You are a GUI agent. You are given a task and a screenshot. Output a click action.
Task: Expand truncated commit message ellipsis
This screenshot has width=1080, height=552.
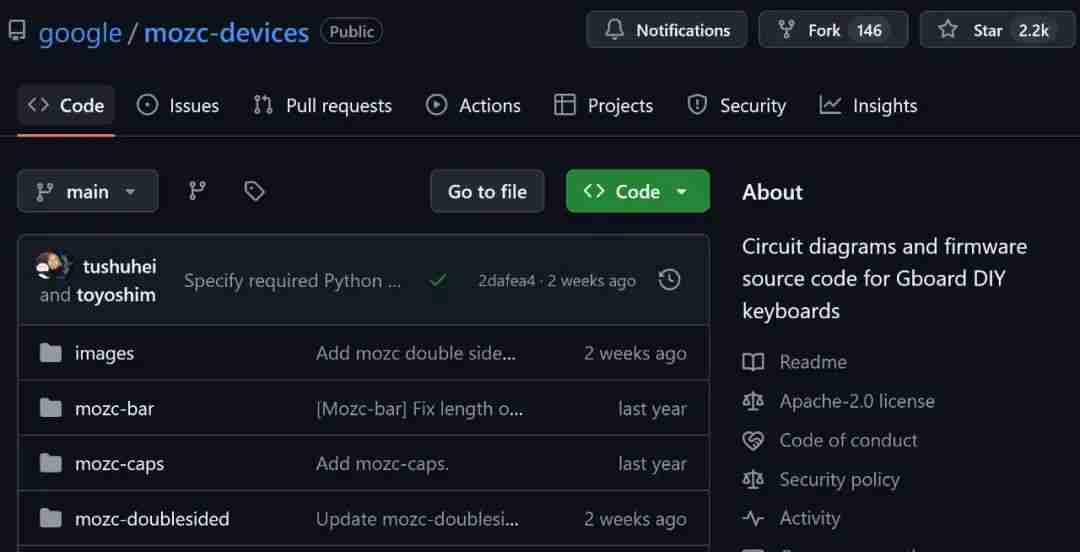[393, 281]
